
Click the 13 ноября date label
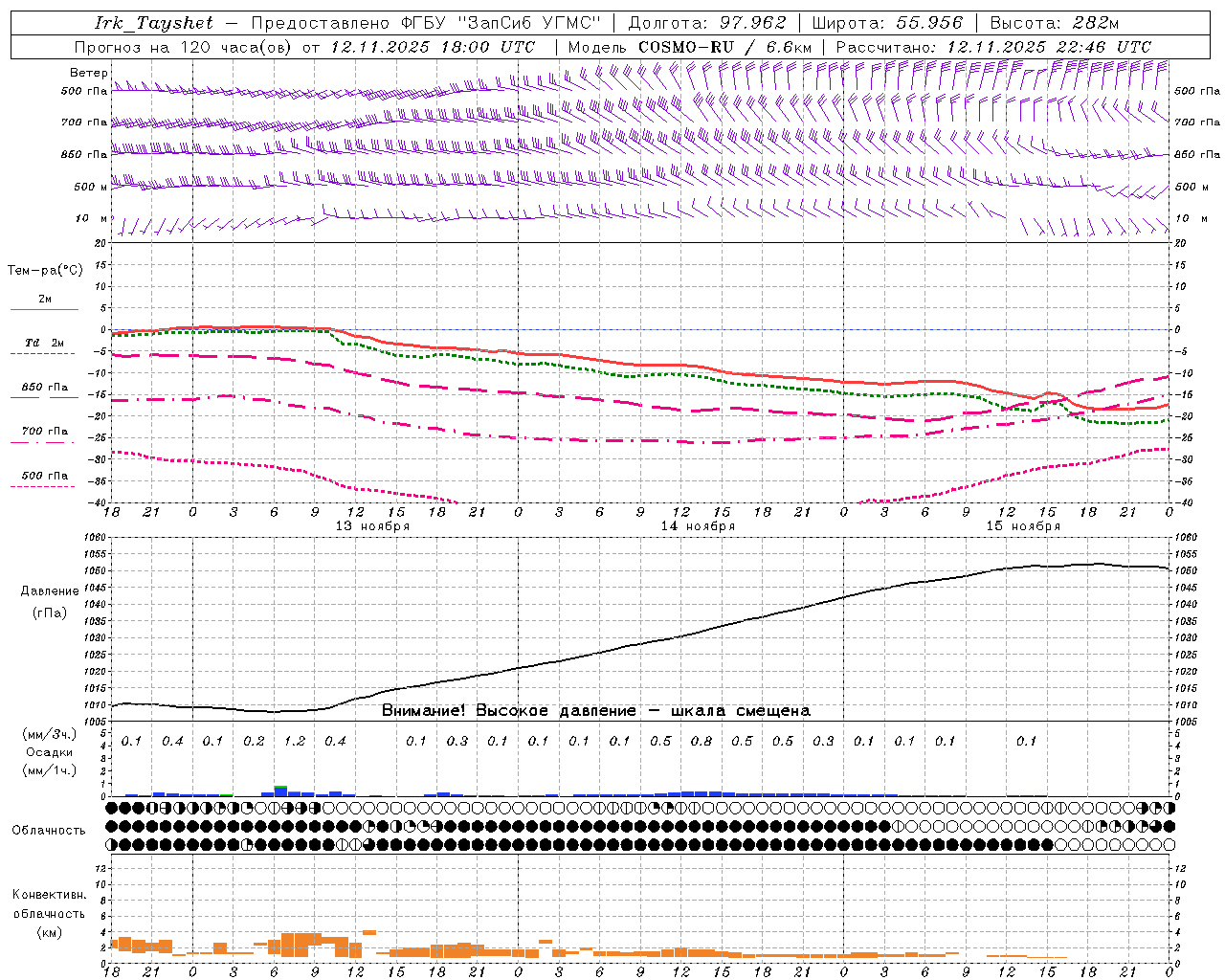point(372,526)
